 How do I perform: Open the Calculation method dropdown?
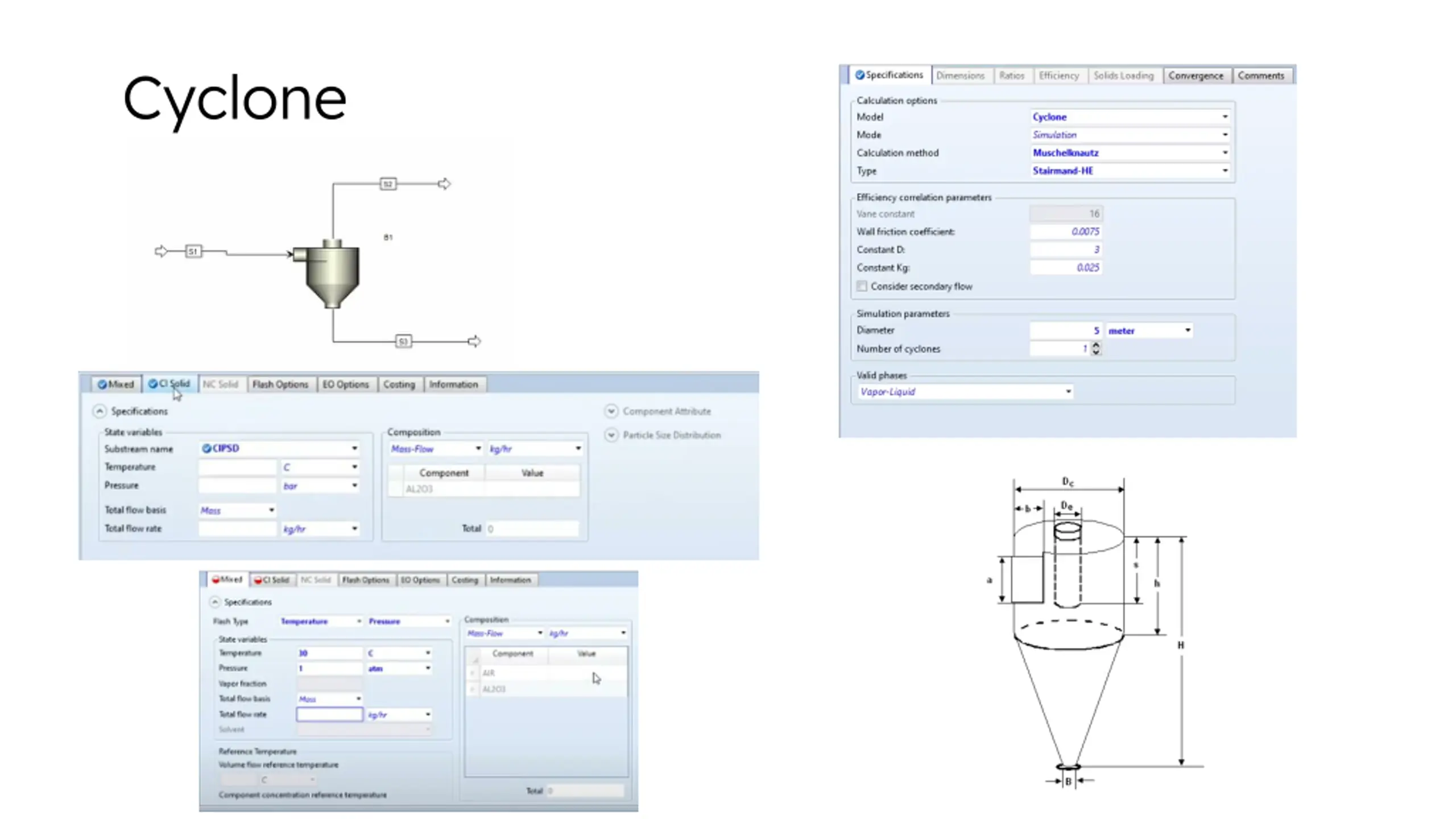pos(1225,153)
